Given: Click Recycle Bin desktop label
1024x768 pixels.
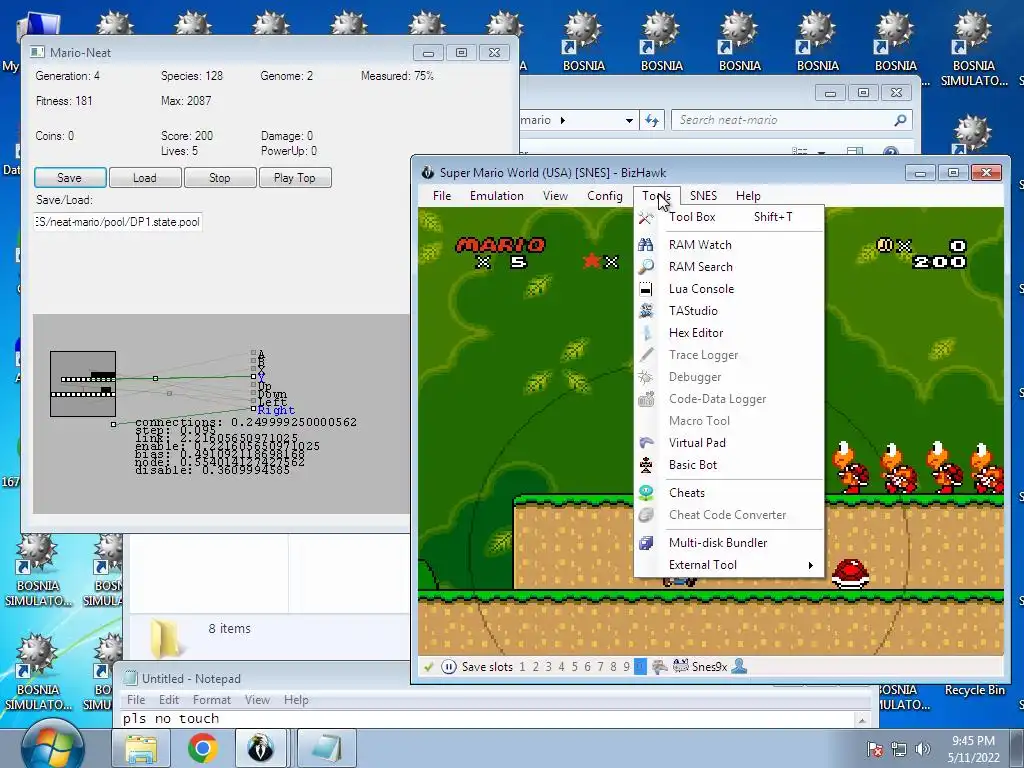Looking at the screenshot, I should 974,690.
